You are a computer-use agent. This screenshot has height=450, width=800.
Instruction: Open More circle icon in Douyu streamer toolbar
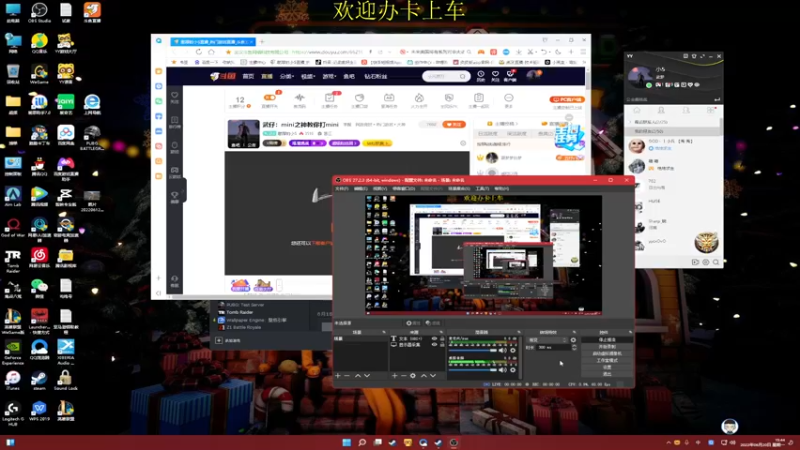pyautogui.click(x=509, y=100)
